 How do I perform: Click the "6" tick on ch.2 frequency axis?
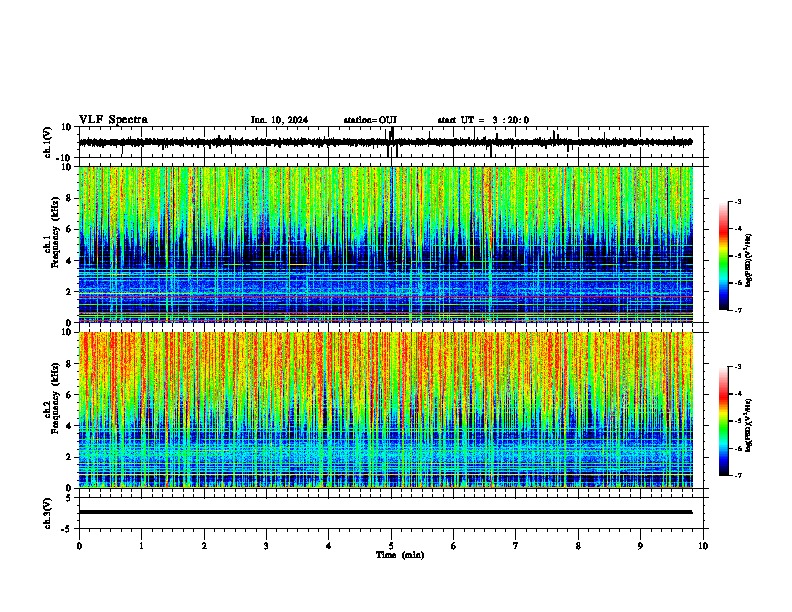point(69,395)
